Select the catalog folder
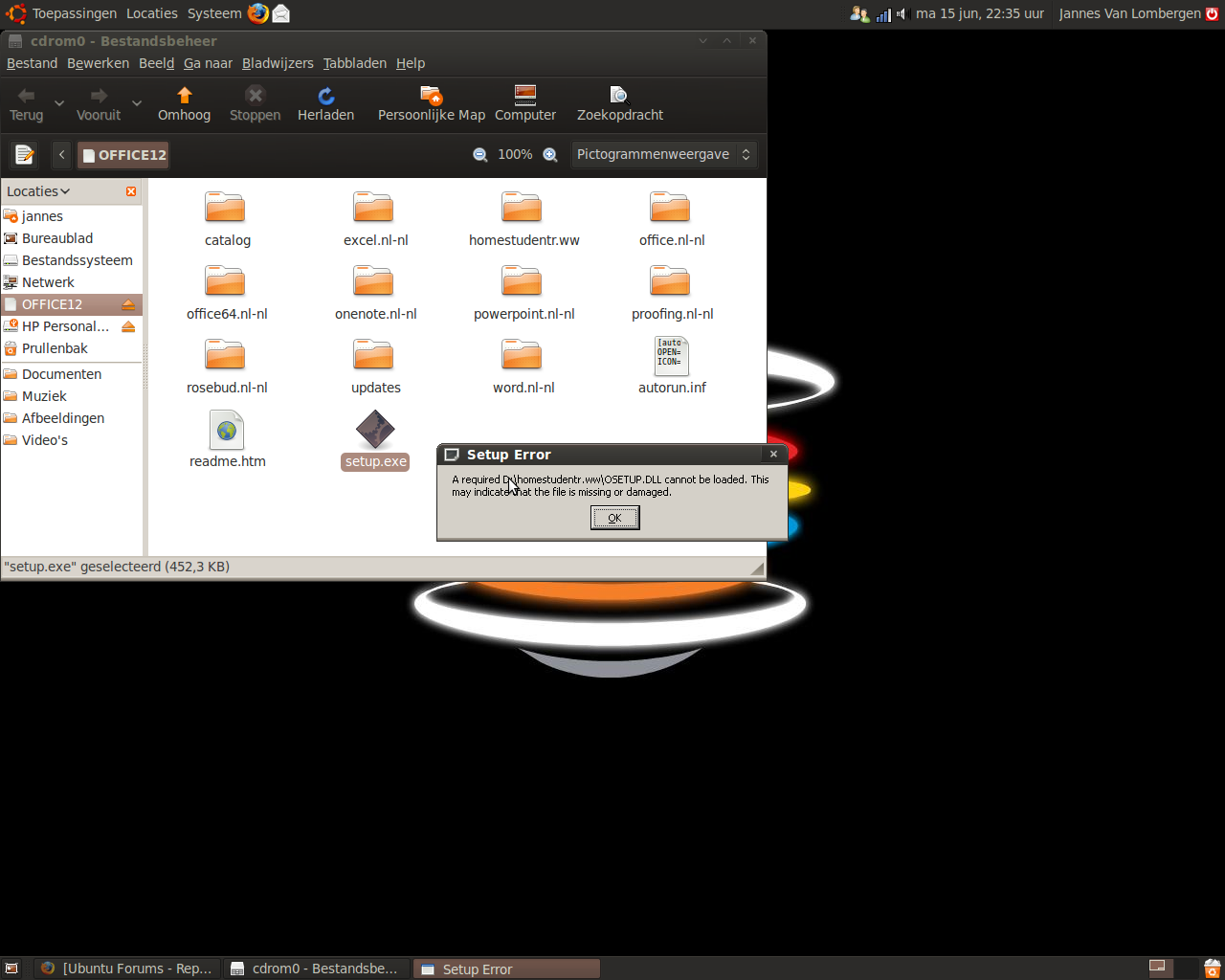This screenshot has height=980, width=1225. (x=226, y=207)
